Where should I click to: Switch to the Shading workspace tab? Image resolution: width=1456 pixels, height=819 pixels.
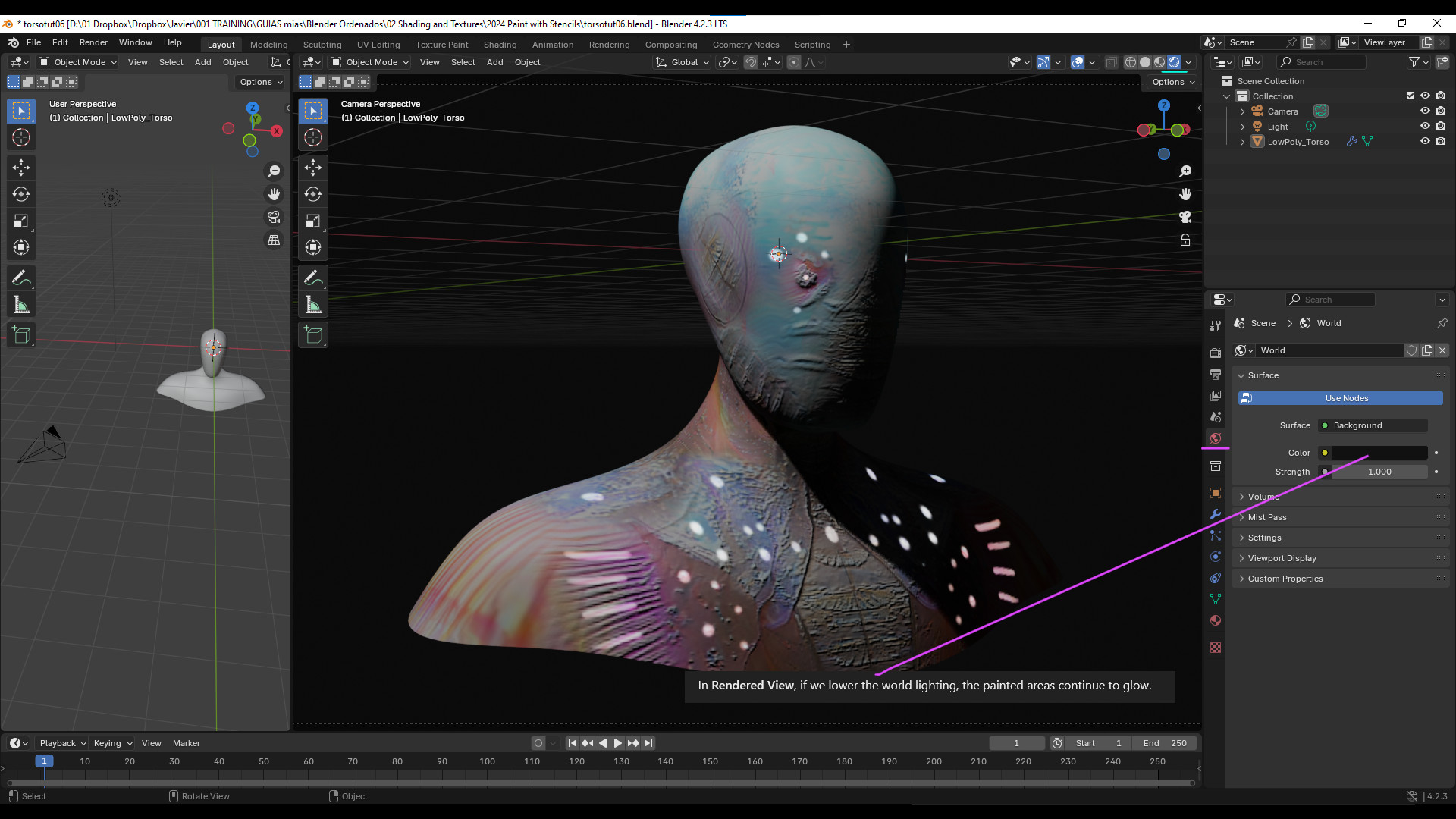(x=500, y=45)
